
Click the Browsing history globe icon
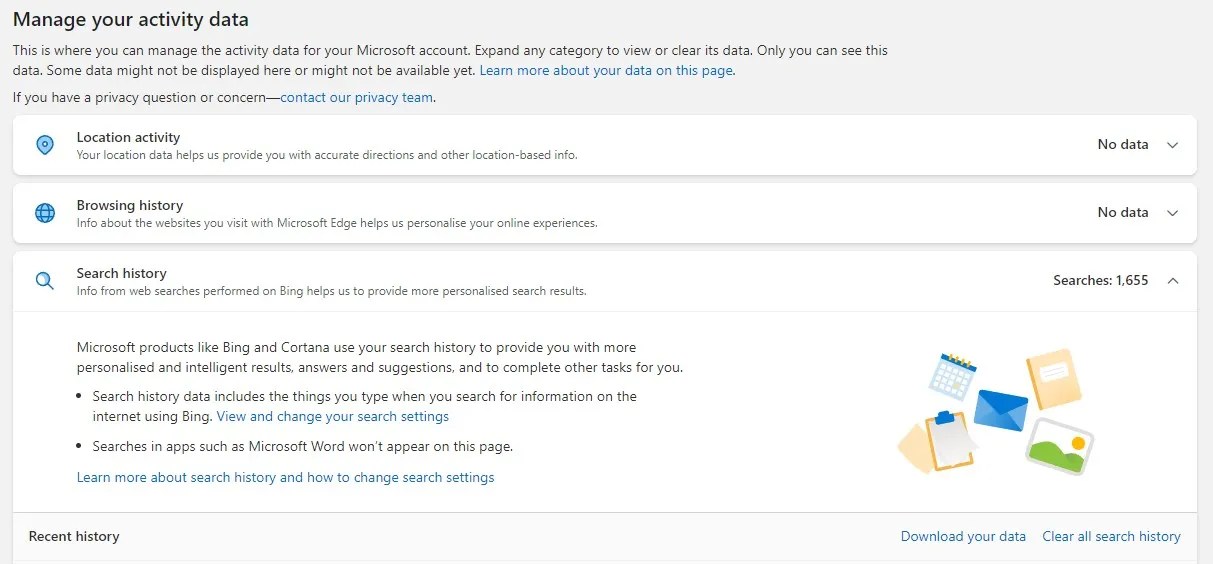coord(45,213)
